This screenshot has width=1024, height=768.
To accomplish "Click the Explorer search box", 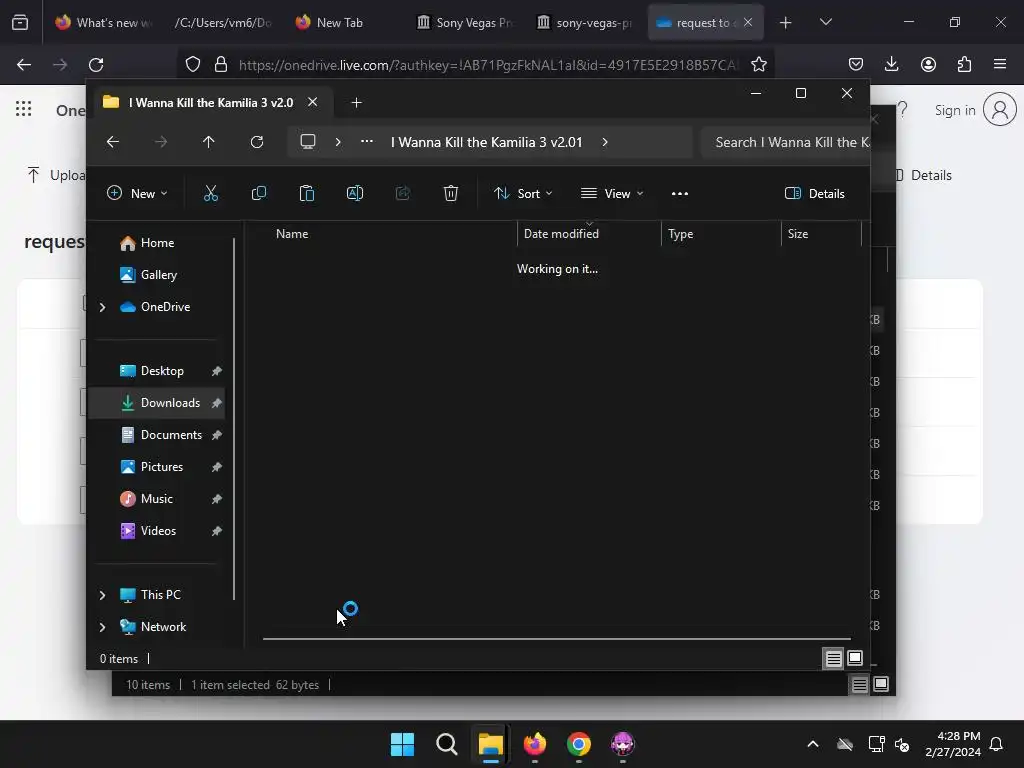I will [786, 142].
